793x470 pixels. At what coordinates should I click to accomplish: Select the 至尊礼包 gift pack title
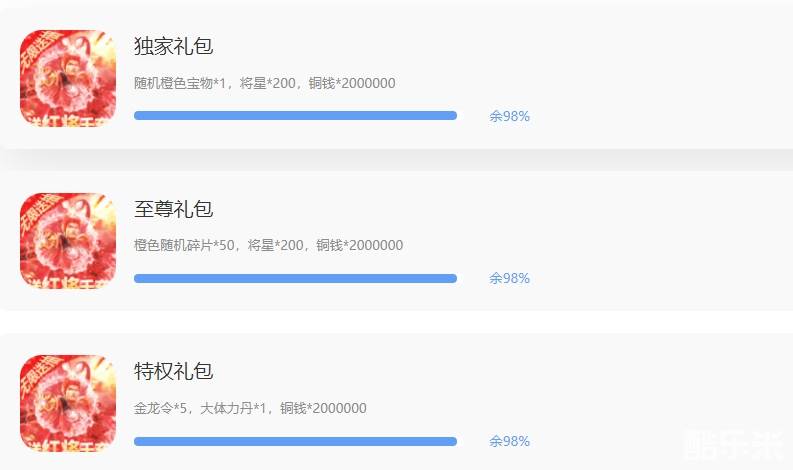(174, 209)
